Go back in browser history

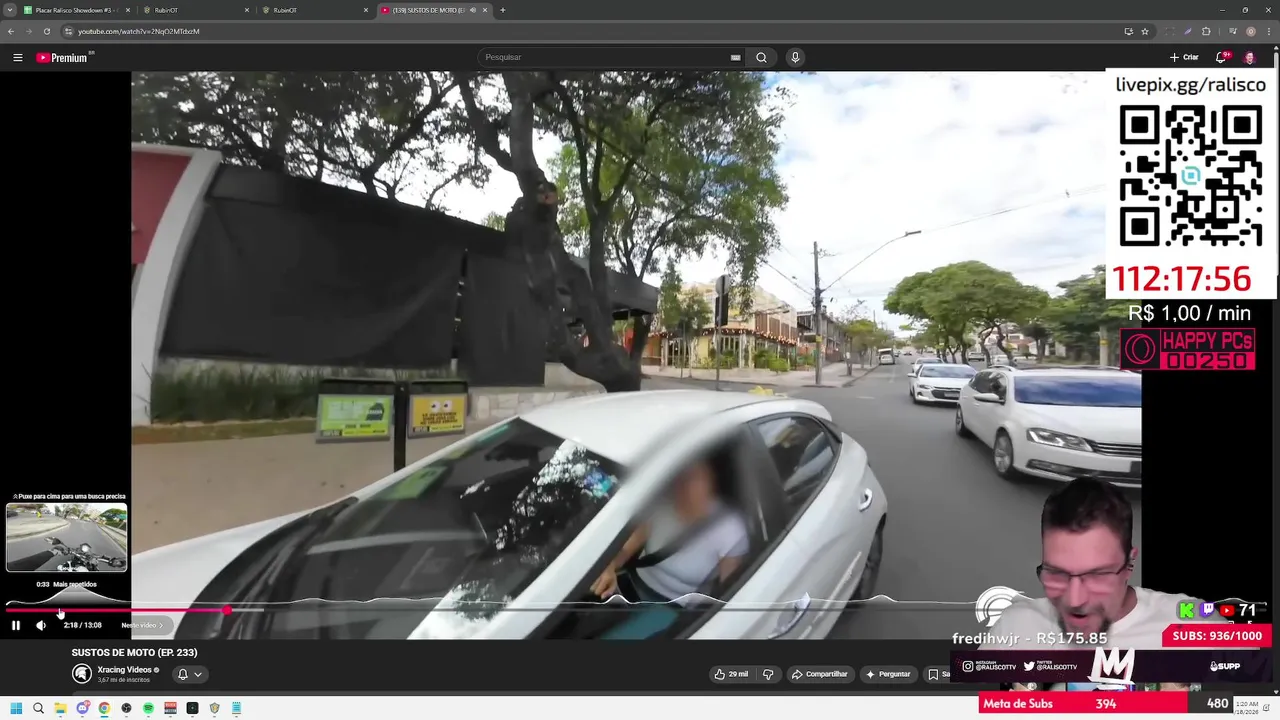11,31
